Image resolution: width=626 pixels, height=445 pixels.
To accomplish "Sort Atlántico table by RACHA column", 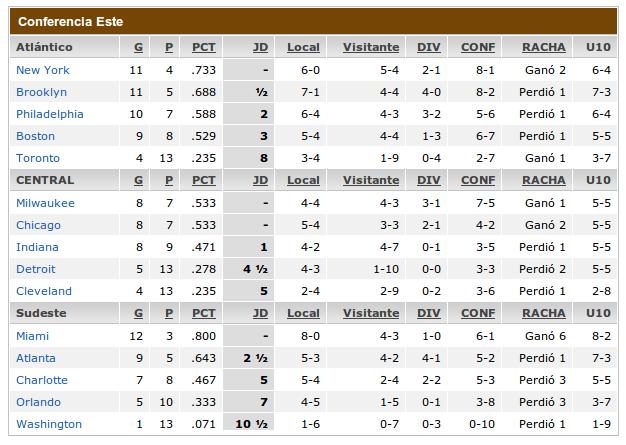I will (x=544, y=47).
